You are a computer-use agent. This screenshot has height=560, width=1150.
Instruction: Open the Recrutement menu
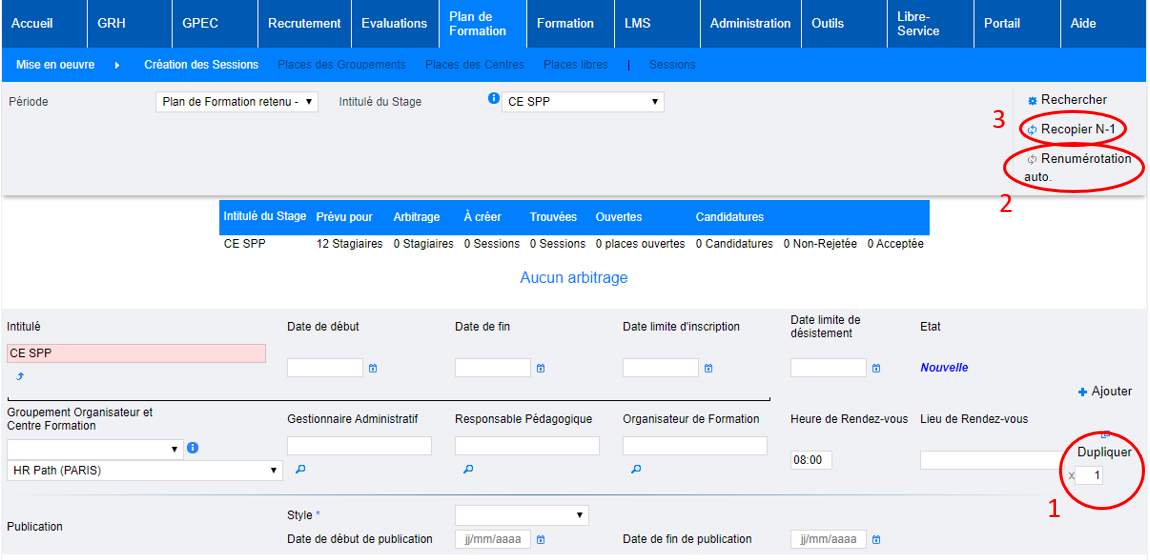point(304,23)
